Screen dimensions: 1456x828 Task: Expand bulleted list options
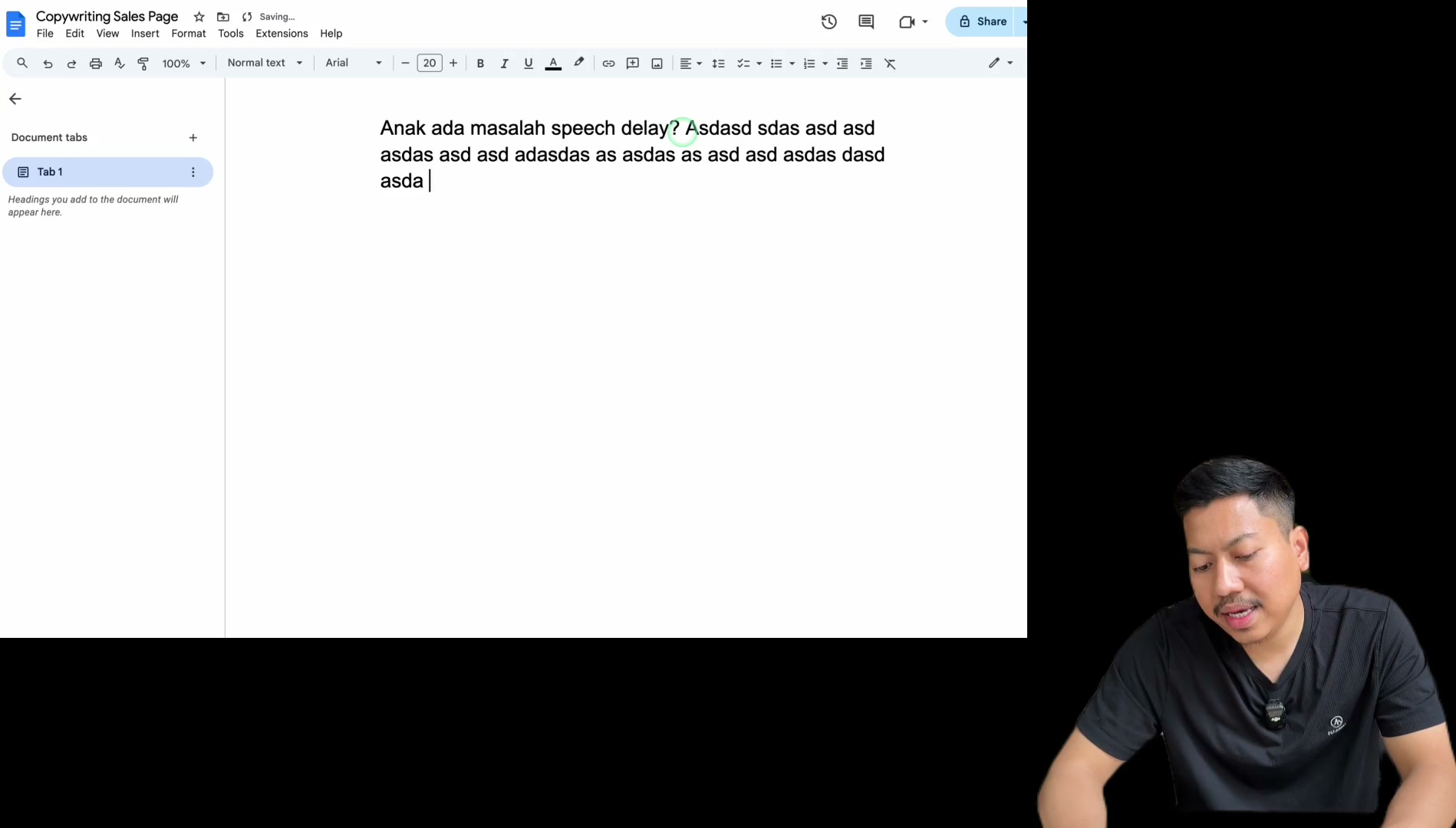pos(792,64)
